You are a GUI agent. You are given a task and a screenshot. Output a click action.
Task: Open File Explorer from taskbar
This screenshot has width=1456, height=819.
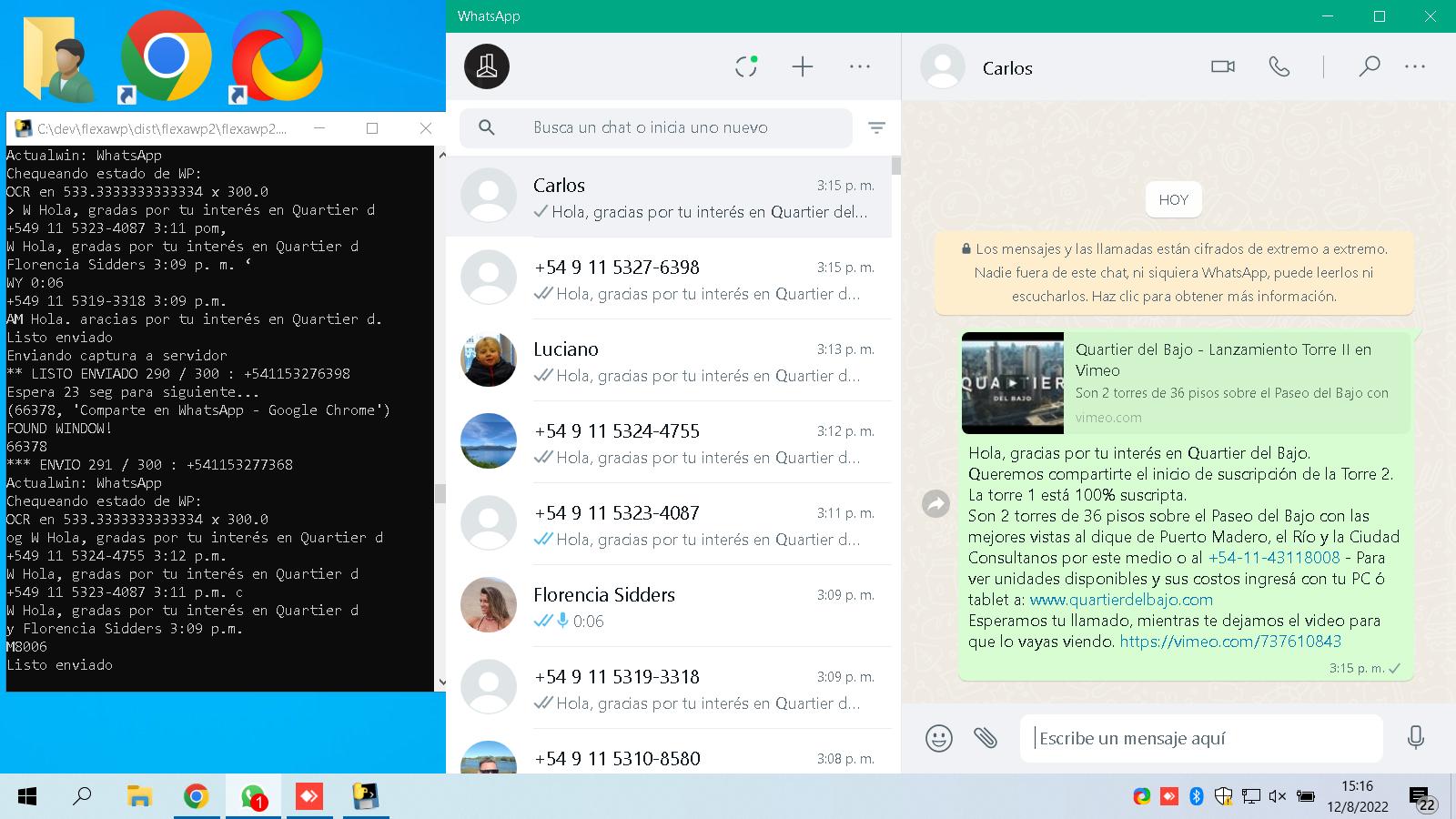coord(138,797)
